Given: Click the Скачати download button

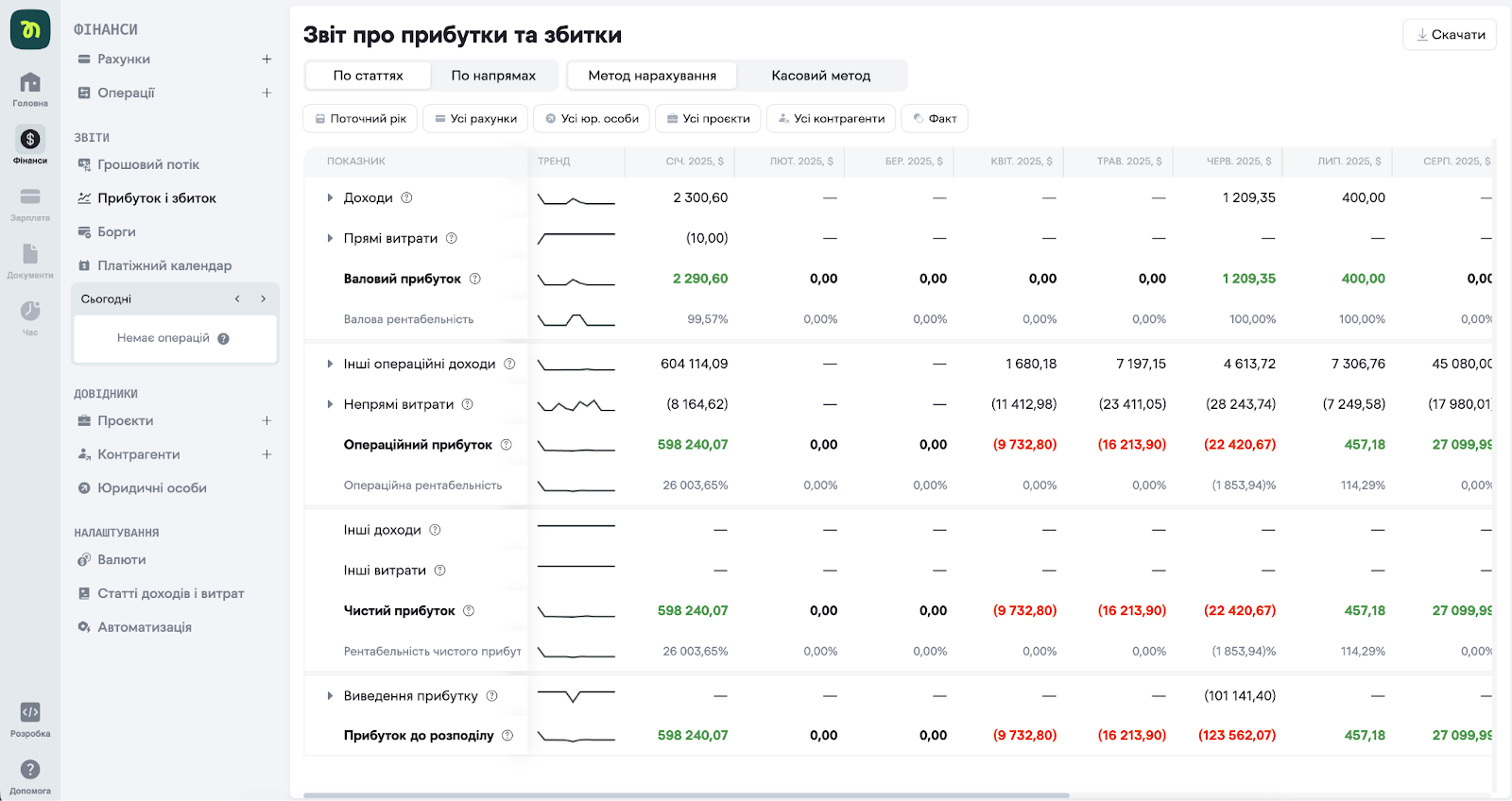Looking at the screenshot, I should pos(1450,35).
